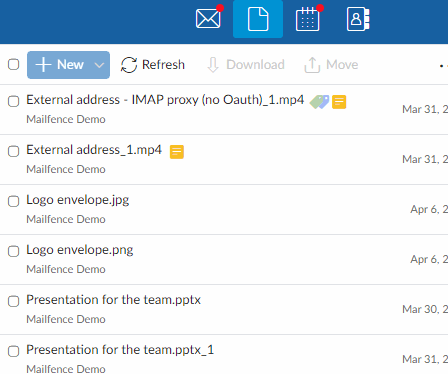
Task: Click the Move toolbar item
Action: pyautogui.click(x=331, y=65)
